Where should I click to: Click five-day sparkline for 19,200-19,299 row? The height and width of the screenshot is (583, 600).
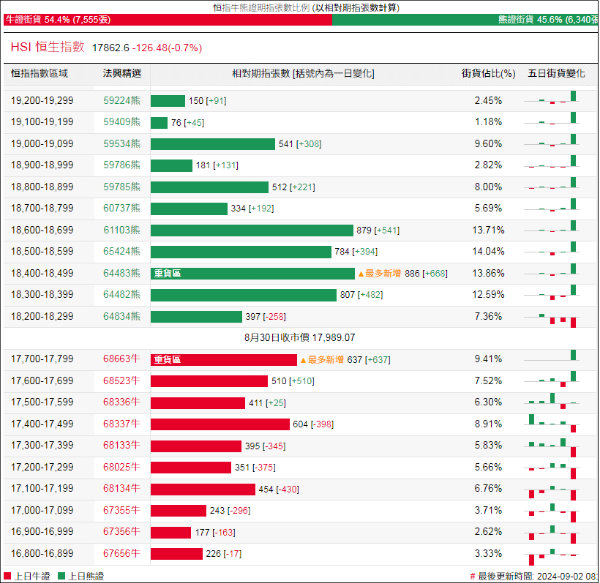point(551,98)
